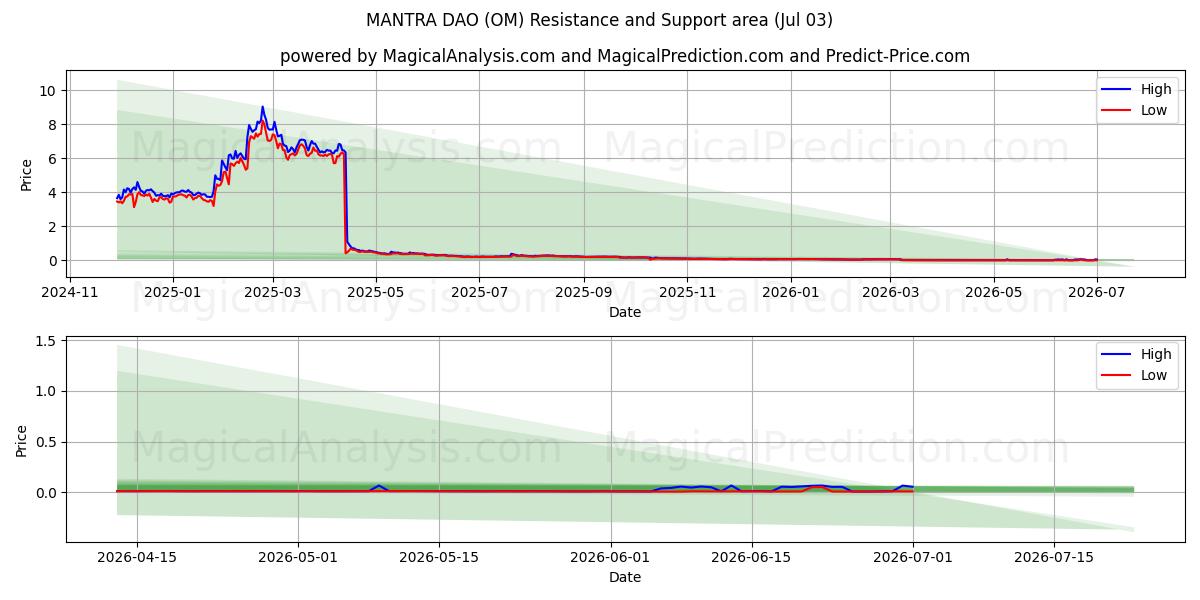Click the steep April 2025 price drop line
1200x600 pixels.
pos(345,200)
